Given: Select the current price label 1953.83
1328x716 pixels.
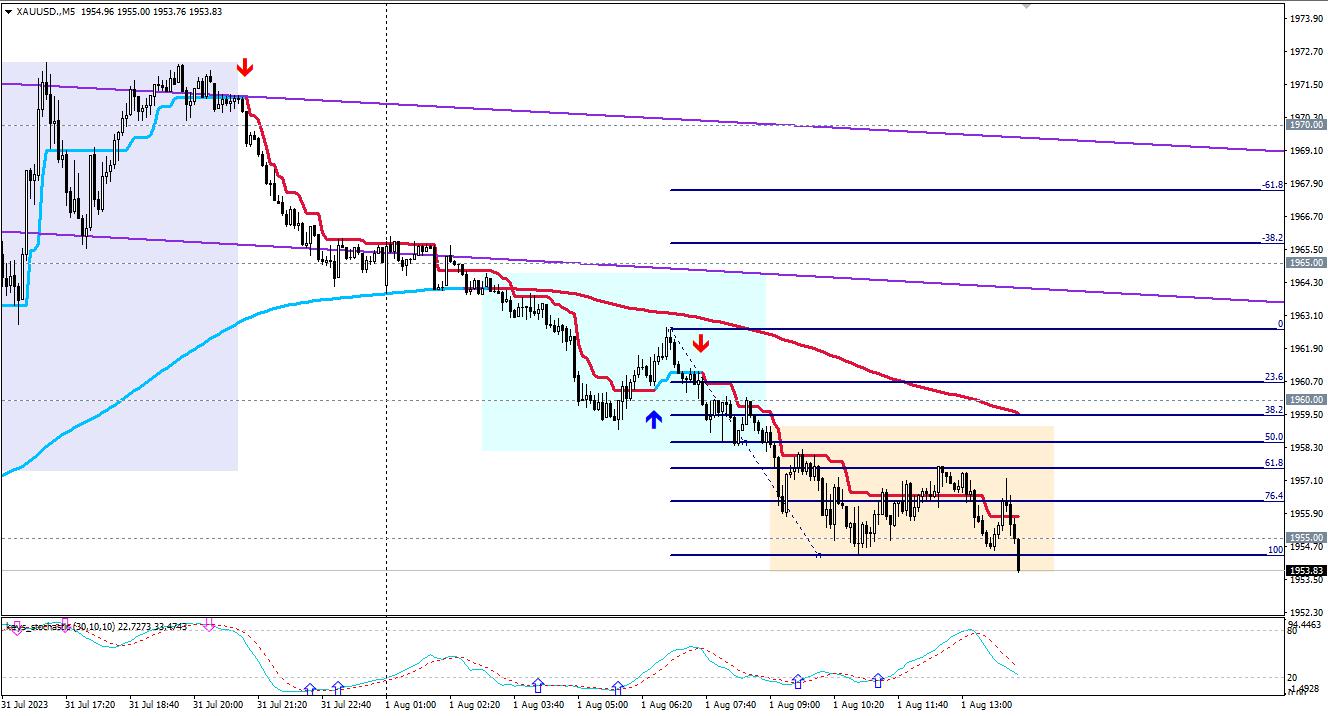Looking at the screenshot, I should 1305,570.
